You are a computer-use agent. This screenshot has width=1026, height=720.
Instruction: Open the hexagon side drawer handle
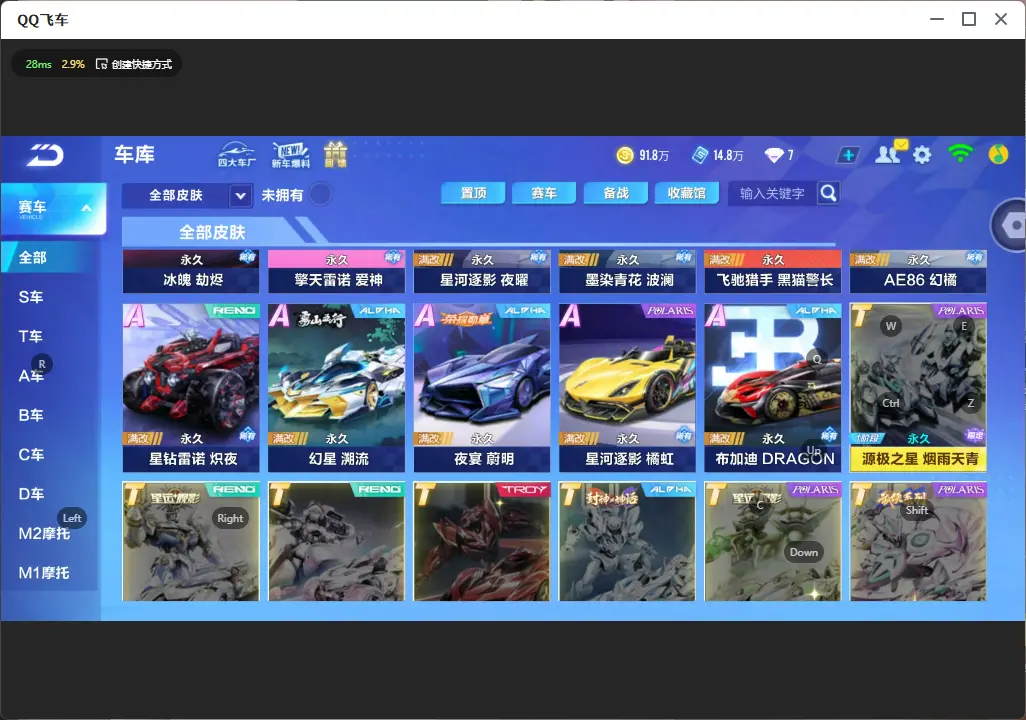point(1010,225)
